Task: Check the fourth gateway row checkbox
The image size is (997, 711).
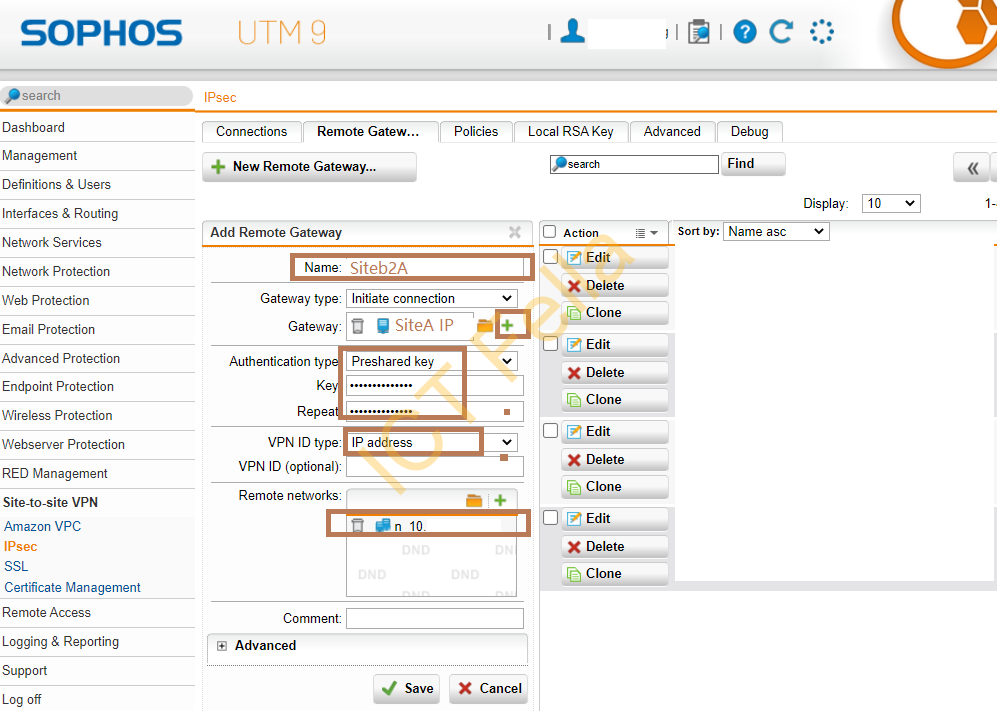Action: pyautogui.click(x=551, y=518)
